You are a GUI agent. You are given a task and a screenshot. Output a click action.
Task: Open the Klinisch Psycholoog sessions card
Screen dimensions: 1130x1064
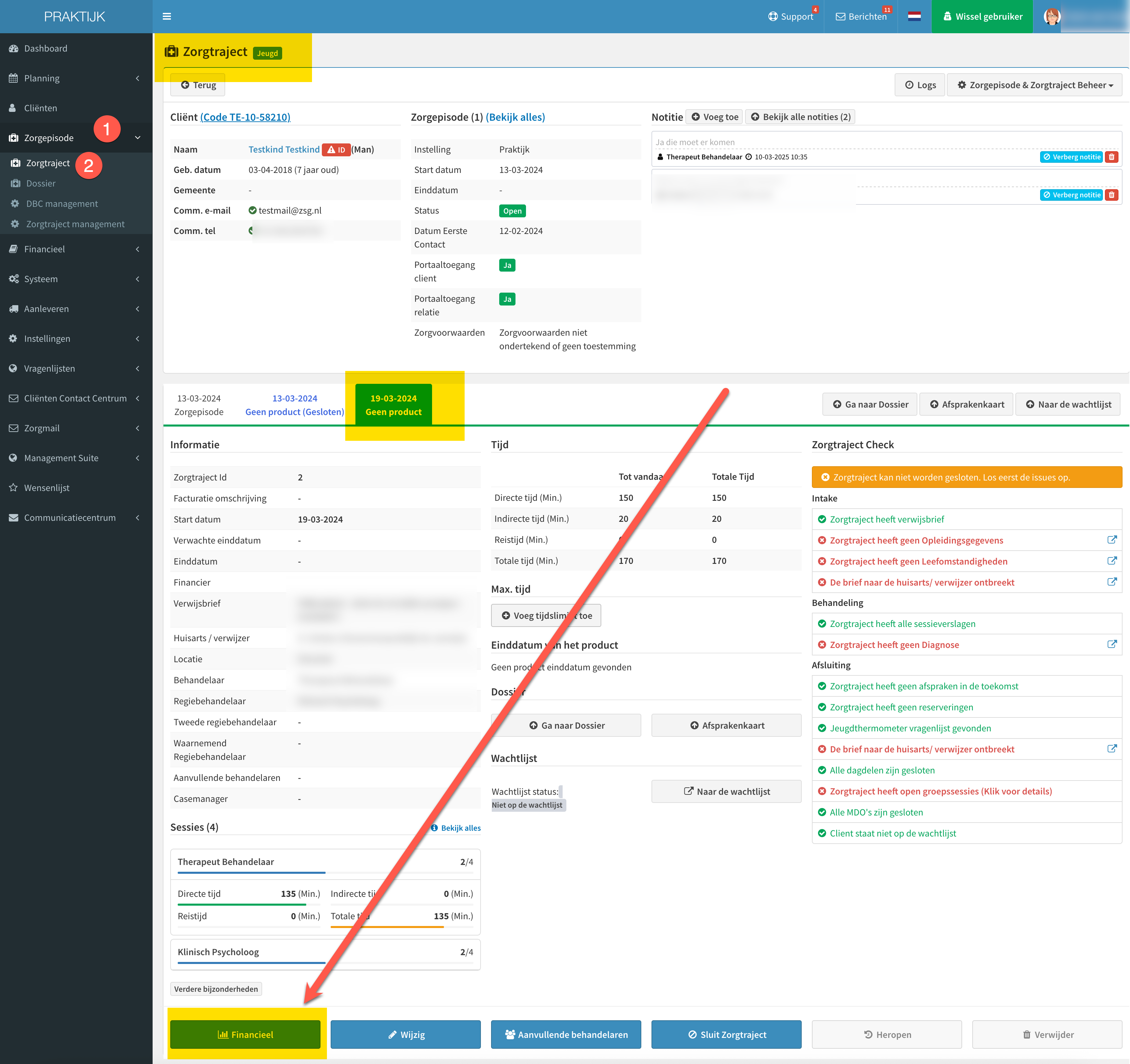(325, 954)
